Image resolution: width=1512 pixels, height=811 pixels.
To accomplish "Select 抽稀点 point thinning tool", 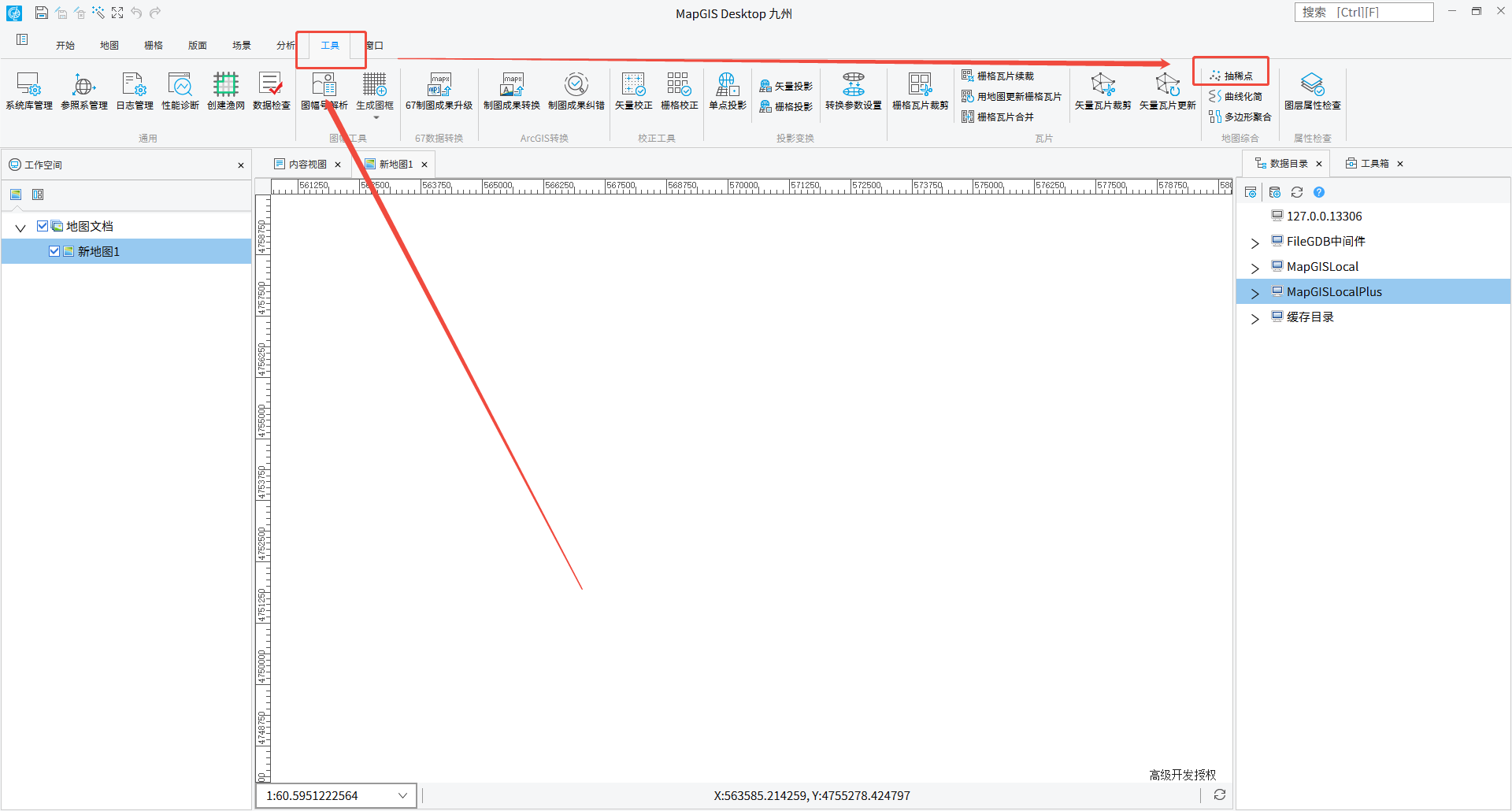I will (1231, 76).
